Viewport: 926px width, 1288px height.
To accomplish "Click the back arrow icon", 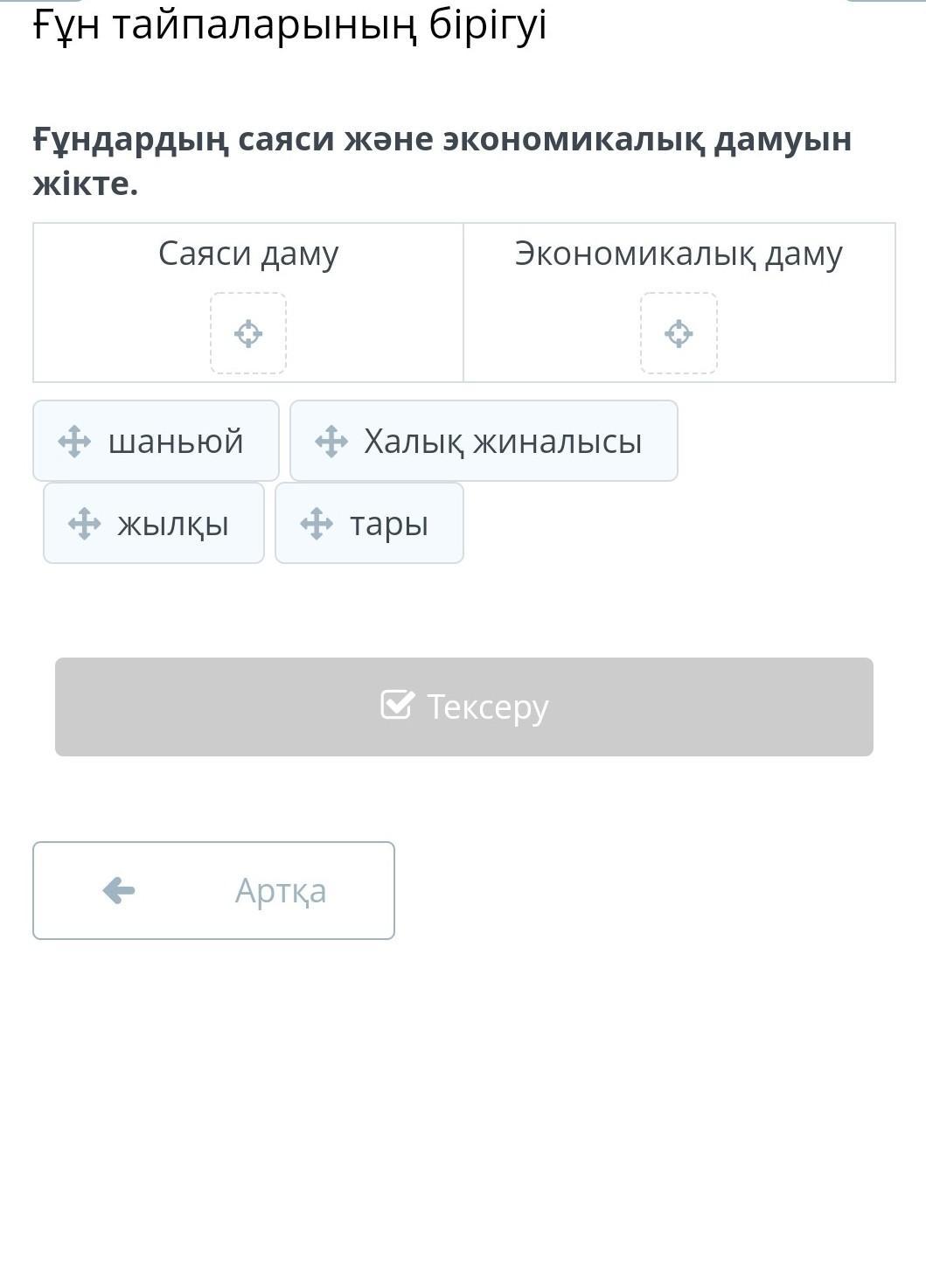I will click(119, 891).
